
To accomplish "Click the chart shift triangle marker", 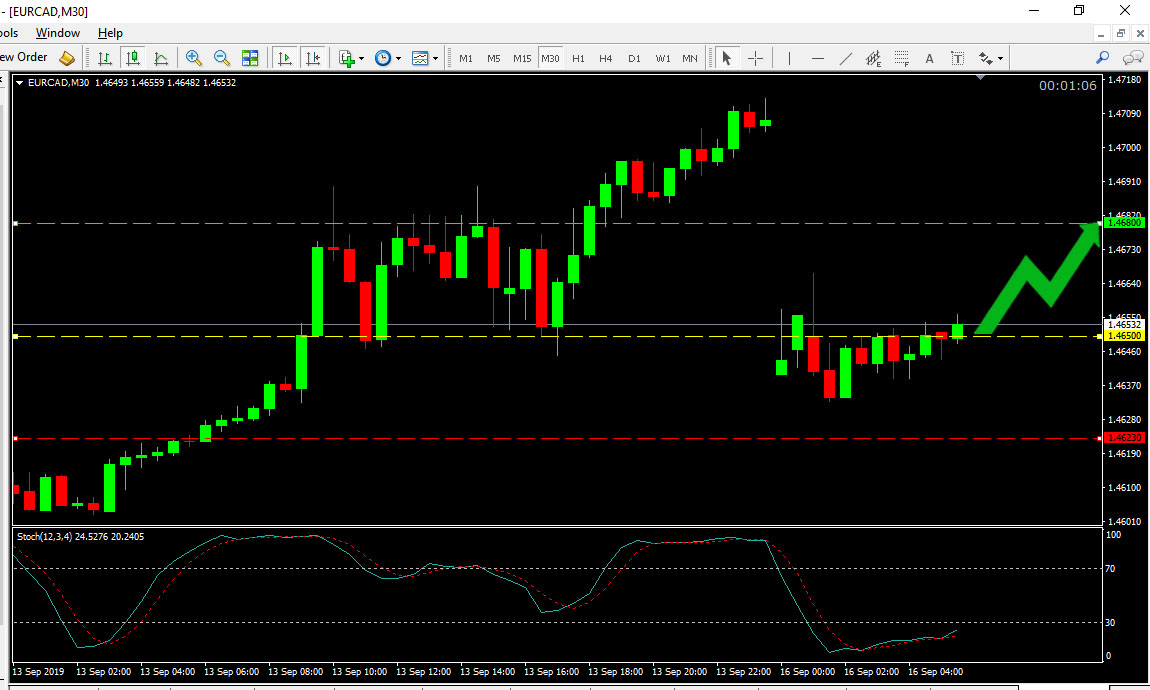I will (x=981, y=77).
